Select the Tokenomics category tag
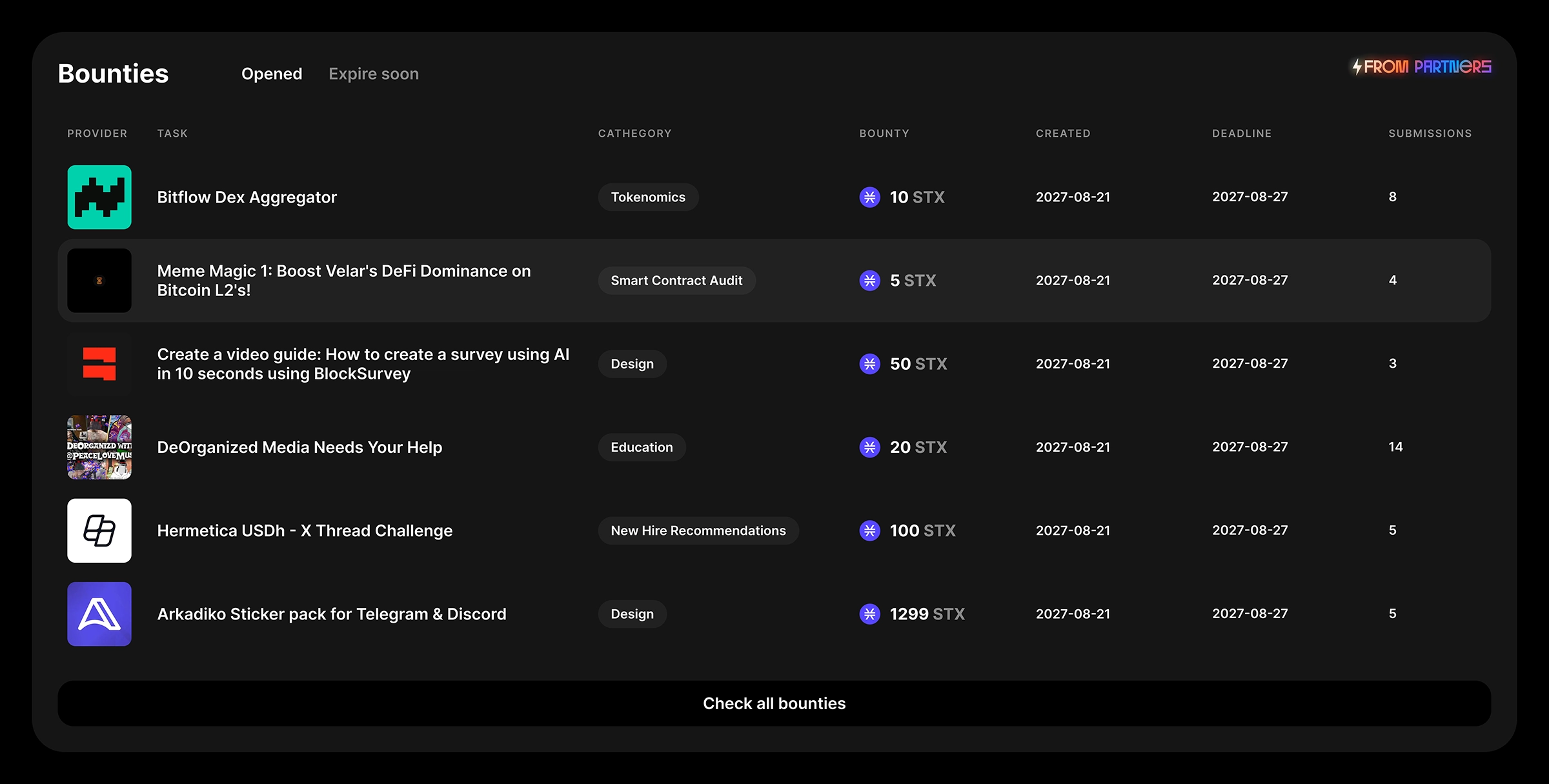Screen dimensions: 1549x784 coord(648,197)
